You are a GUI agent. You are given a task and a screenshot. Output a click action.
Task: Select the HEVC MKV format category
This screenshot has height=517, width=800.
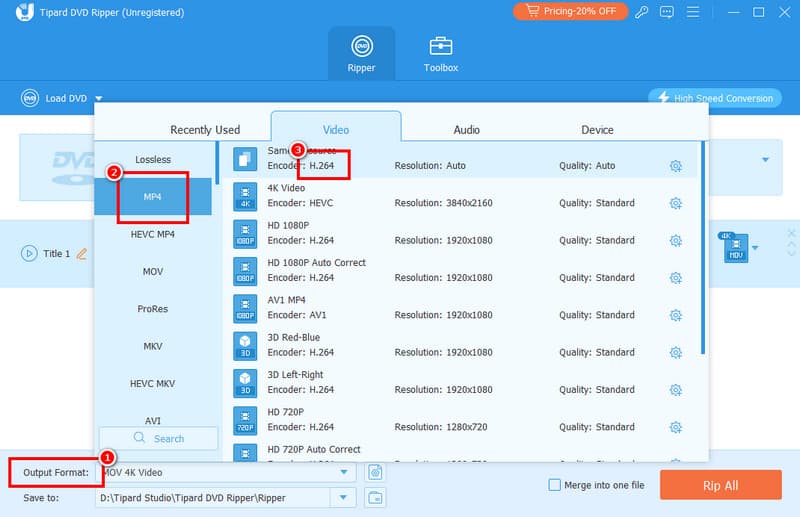[153, 383]
